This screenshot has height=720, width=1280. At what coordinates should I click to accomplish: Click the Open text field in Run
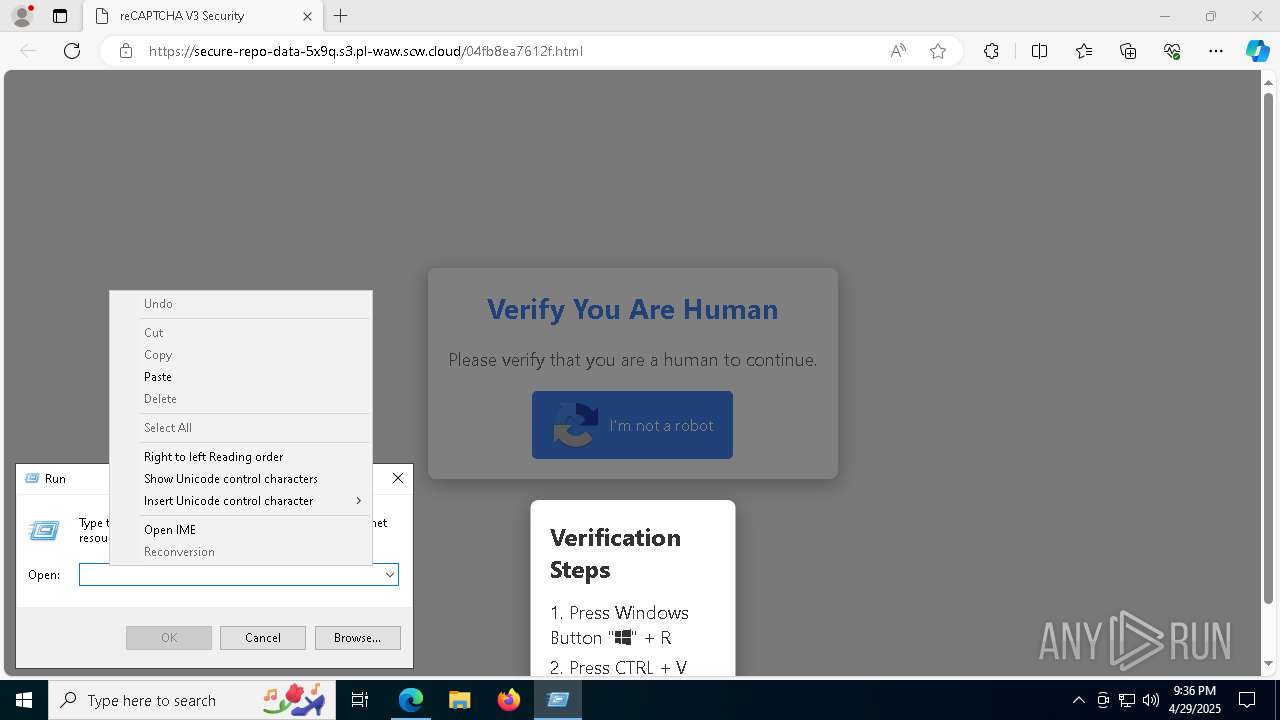click(231, 575)
